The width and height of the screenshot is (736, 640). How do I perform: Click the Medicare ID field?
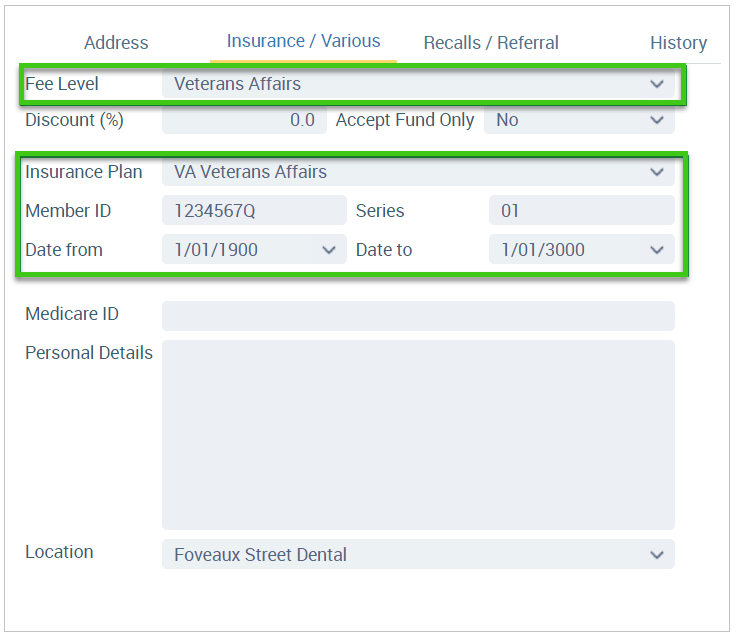point(418,316)
